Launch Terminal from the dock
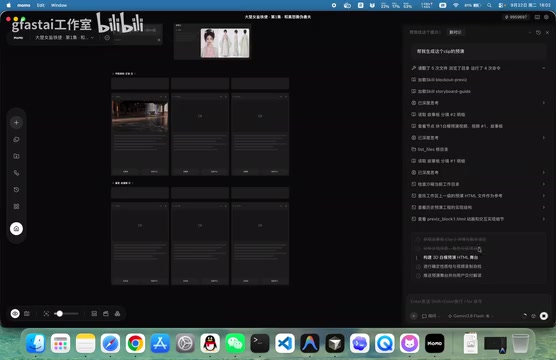This screenshot has height=360, width=556. (260, 343)
